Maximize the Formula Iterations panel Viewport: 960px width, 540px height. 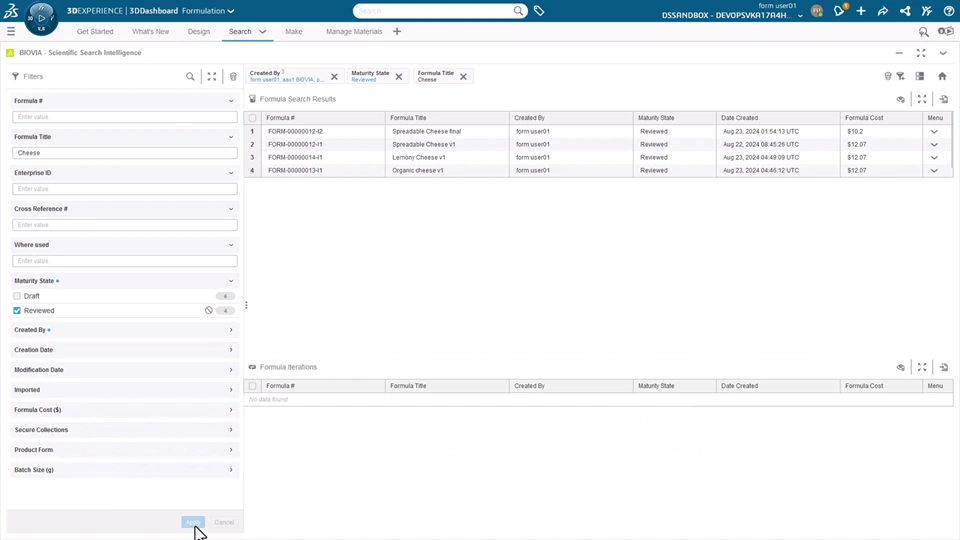[922, 367]
